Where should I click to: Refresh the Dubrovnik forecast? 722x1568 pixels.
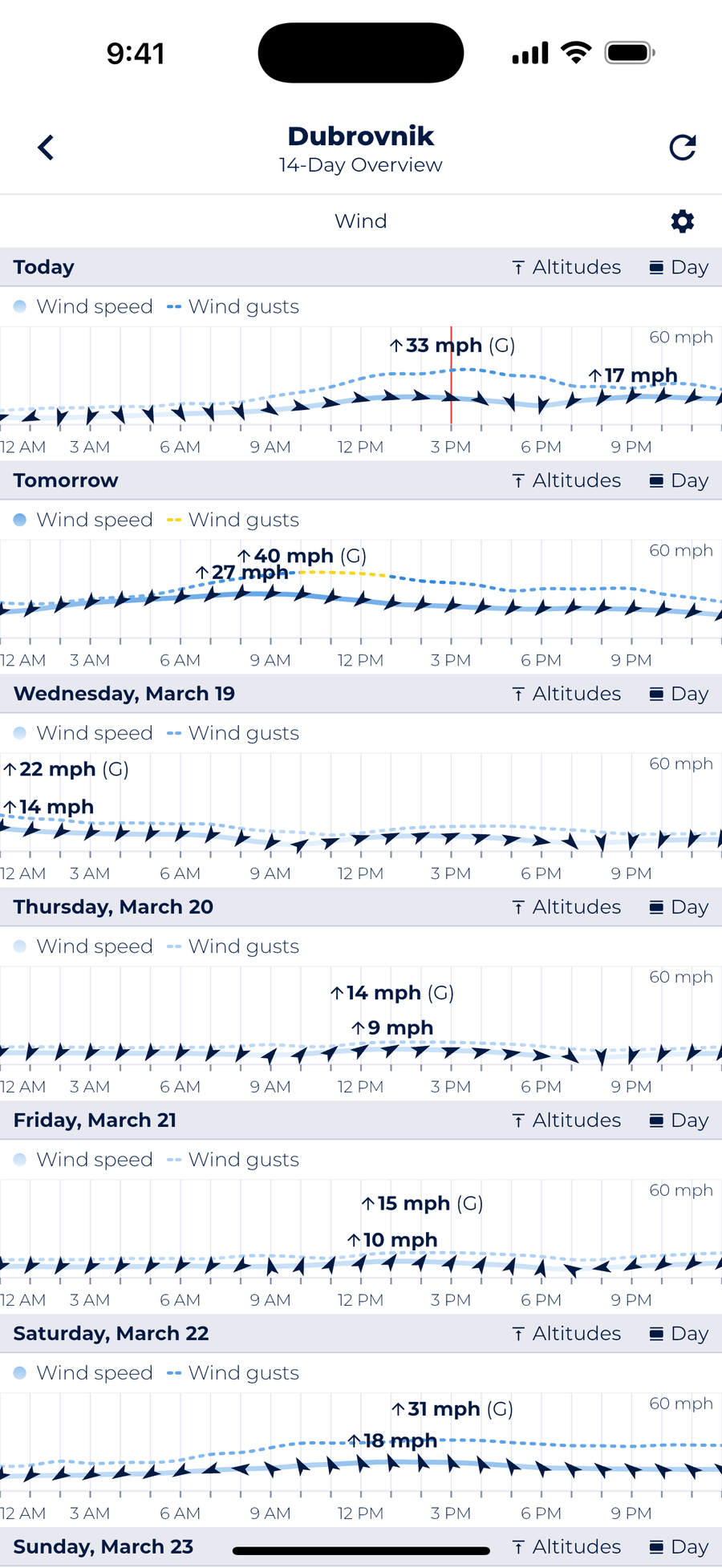click(x=681, y=147)
